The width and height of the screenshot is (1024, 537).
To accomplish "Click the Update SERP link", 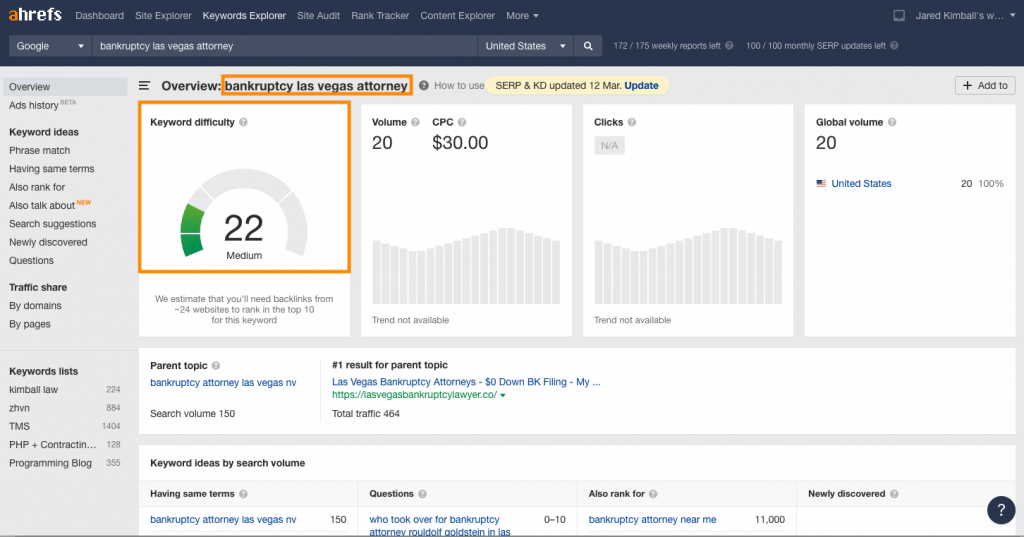I will pyautogui.click(x=641, y=86).
